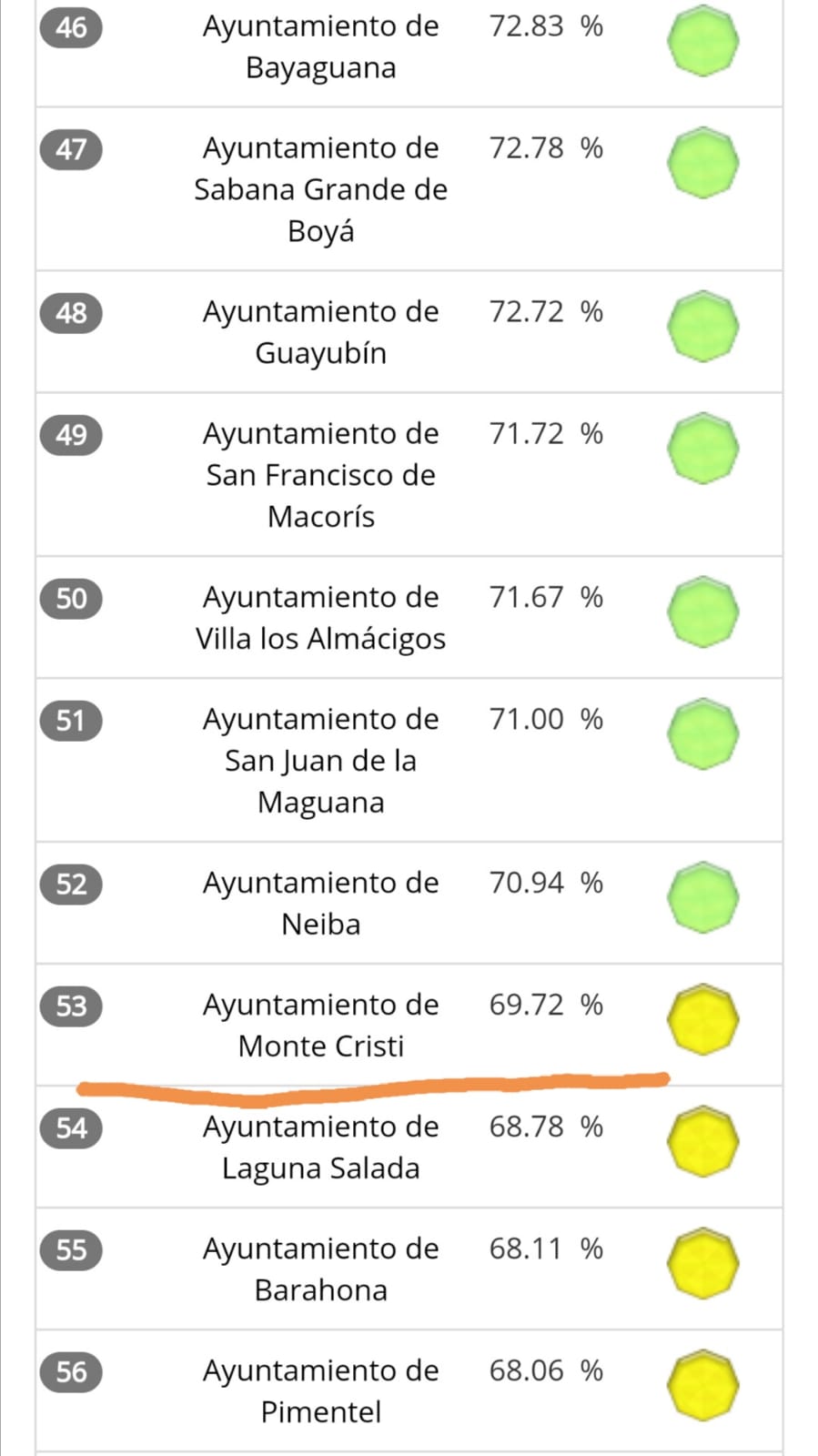The image size is (818, 1456).
Task: Click yellow status icon for Barahona
Action: pyautogui.click(x=702, y=1263)
